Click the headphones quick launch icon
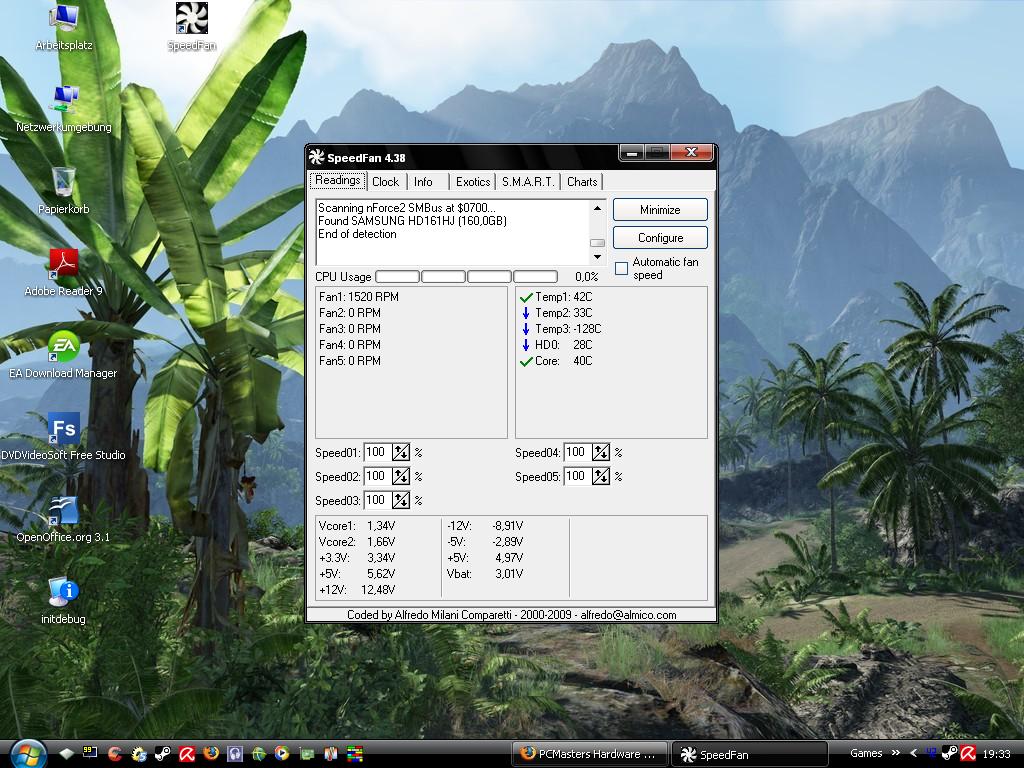Viewport: 1024px width, 768px height. click(234, 754)
